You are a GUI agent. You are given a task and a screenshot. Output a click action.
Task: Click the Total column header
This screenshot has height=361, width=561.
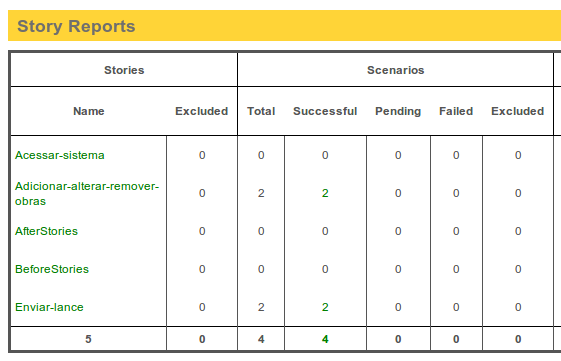[261, 111]
